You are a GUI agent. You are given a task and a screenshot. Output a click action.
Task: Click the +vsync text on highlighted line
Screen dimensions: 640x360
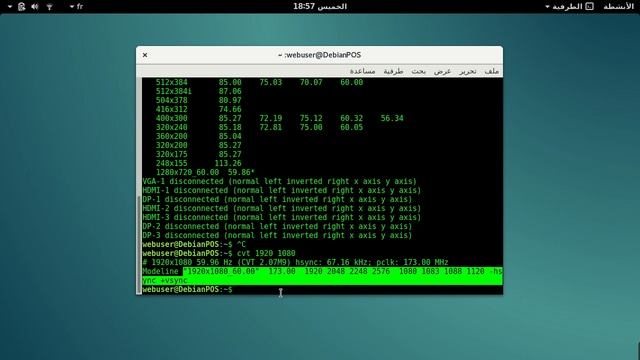click(174, 281)
